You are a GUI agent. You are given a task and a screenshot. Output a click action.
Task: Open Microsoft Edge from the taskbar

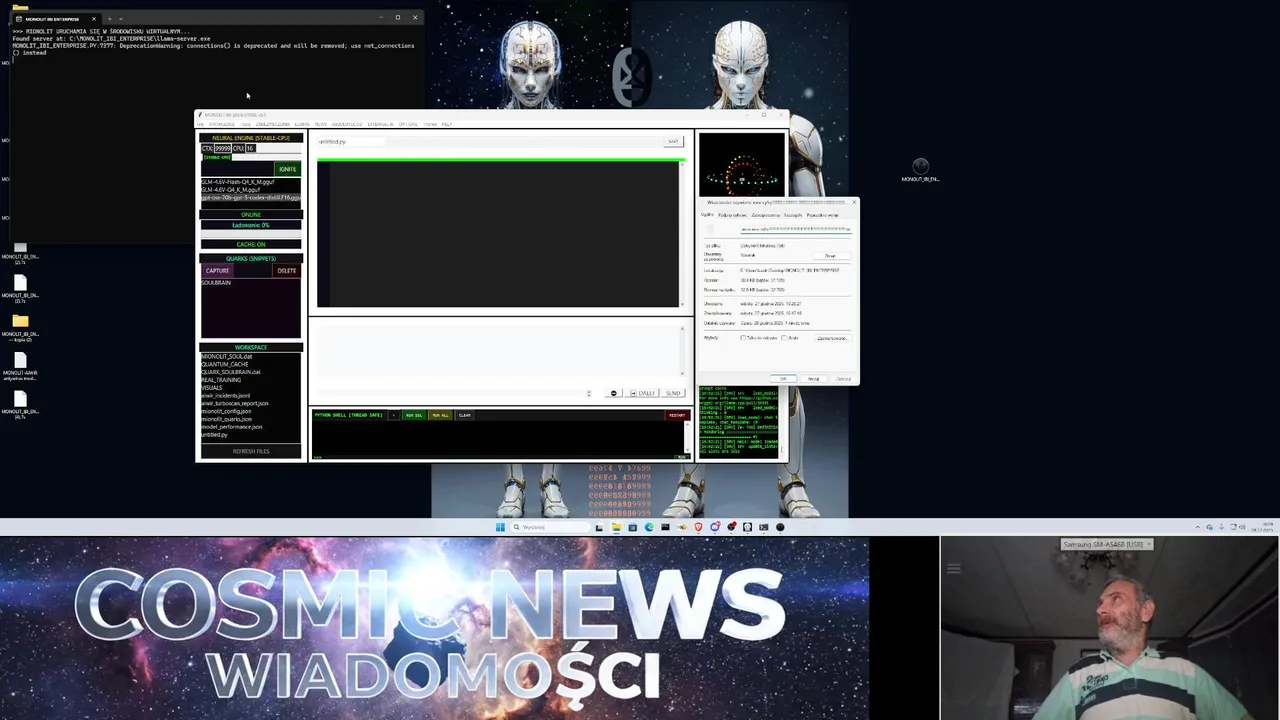coord(649,527)
